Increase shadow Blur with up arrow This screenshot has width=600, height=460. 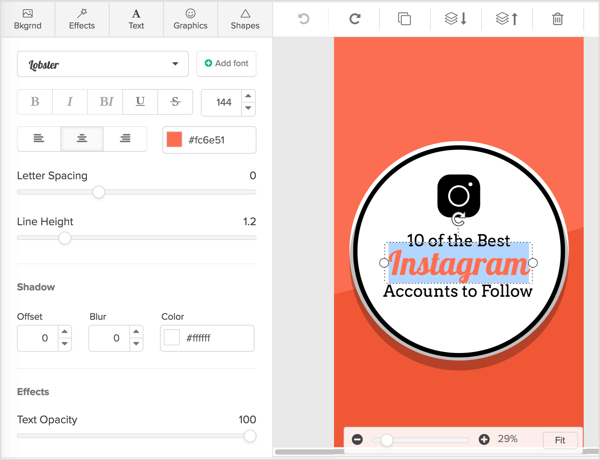[136, 332]
